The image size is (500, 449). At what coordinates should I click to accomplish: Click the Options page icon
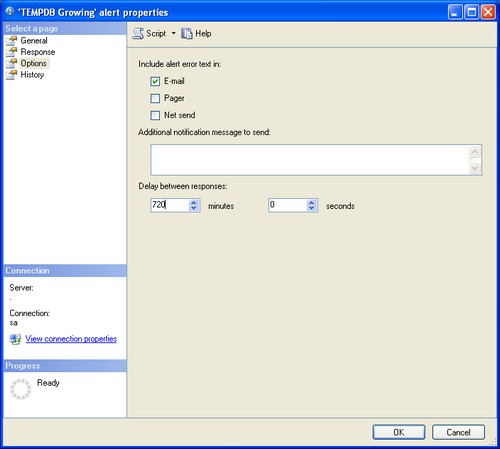(12, 63)
